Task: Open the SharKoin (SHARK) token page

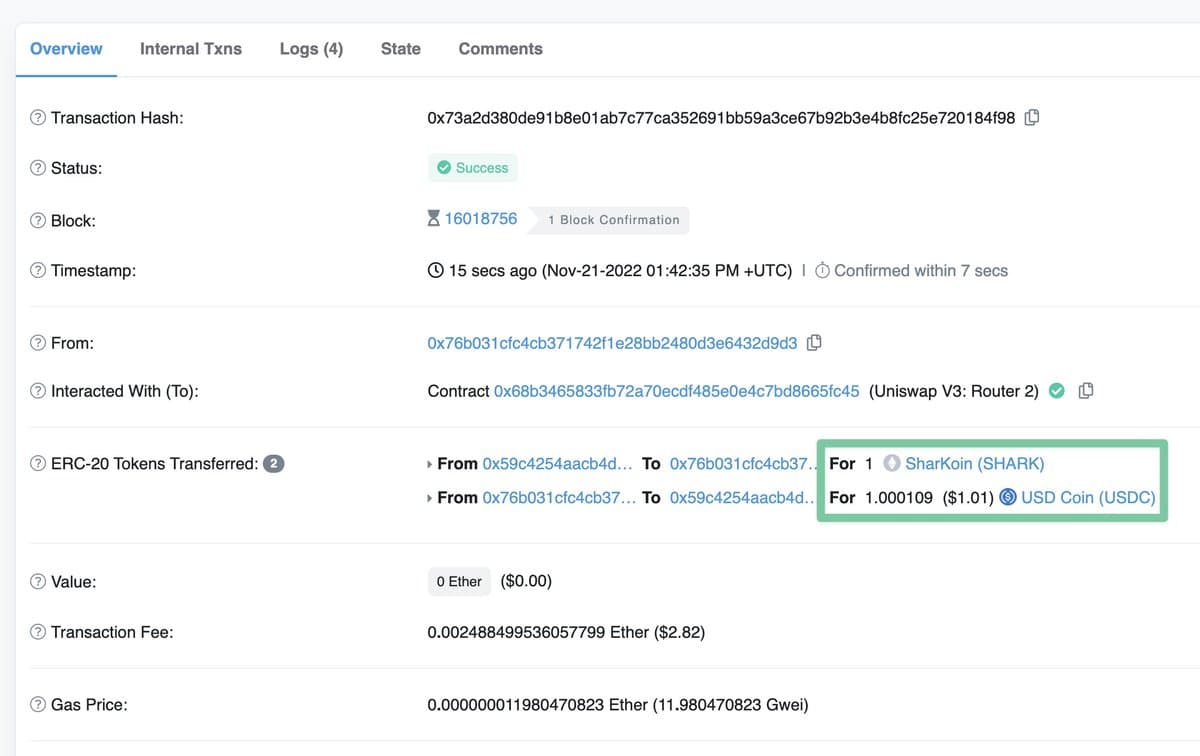Action: coord(975,464)
